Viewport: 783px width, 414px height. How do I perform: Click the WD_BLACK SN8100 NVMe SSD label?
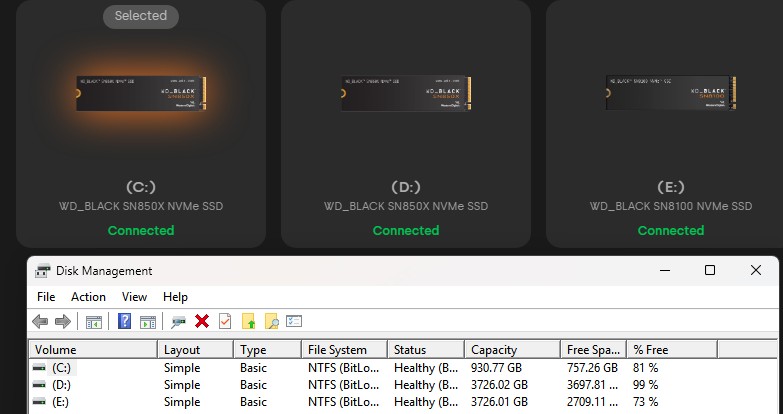pyautogui.click(x=671, y=206)
